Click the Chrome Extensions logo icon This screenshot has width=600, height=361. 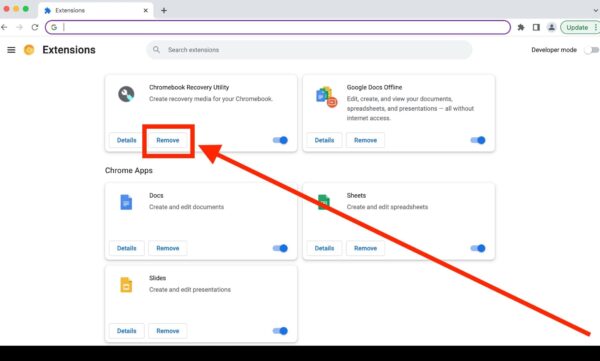pyautogui.click(x=29, y=50)
